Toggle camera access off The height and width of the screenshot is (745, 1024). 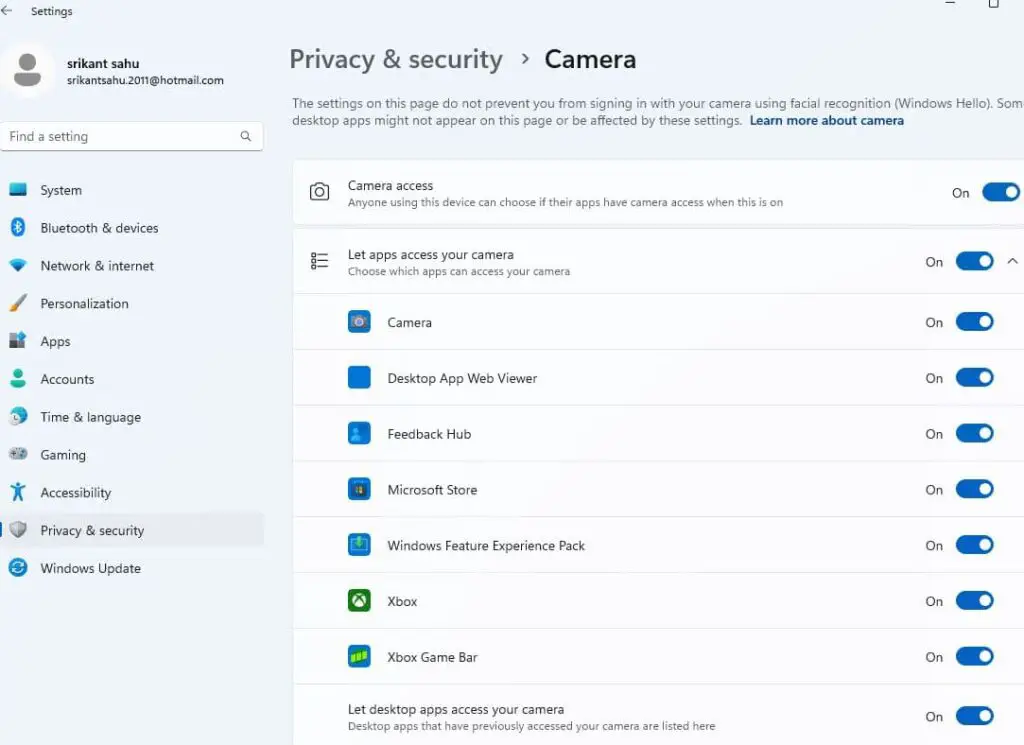pos(1001,192)
